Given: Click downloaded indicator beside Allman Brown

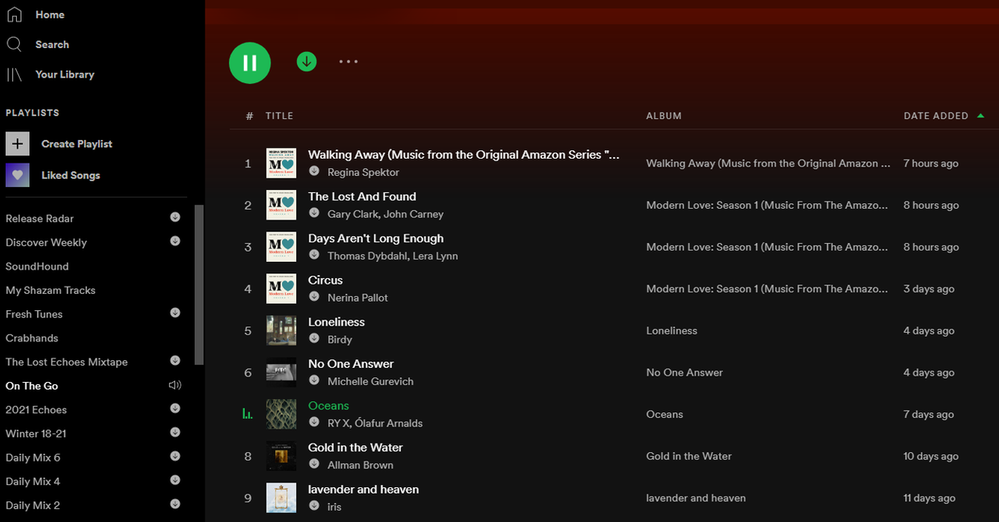Looking at the screenshot, I should 314,464.
